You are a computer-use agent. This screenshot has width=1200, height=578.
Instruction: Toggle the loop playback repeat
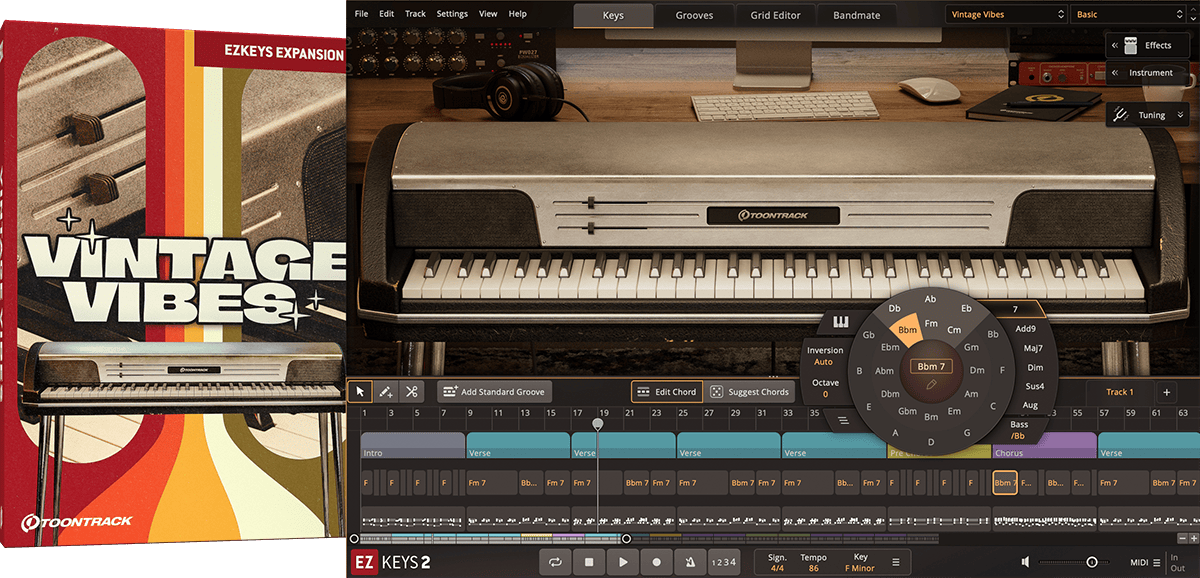pyautogui.click(x=556, y=562)
